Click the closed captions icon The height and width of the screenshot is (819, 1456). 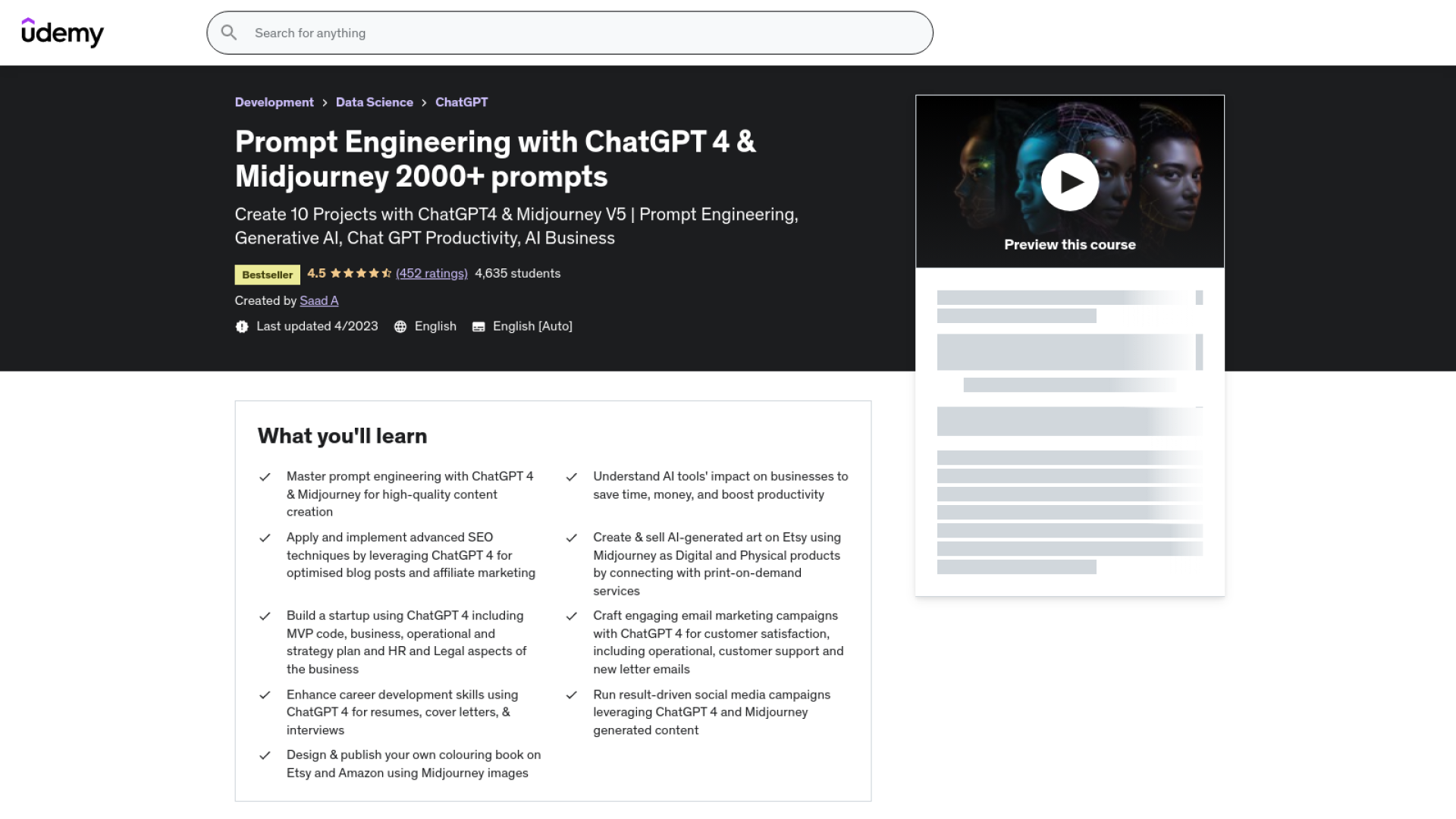479,327
